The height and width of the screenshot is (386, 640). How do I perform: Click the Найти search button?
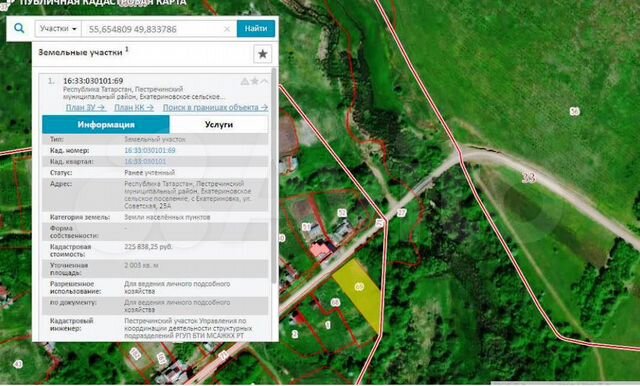(x=256, y=29)
